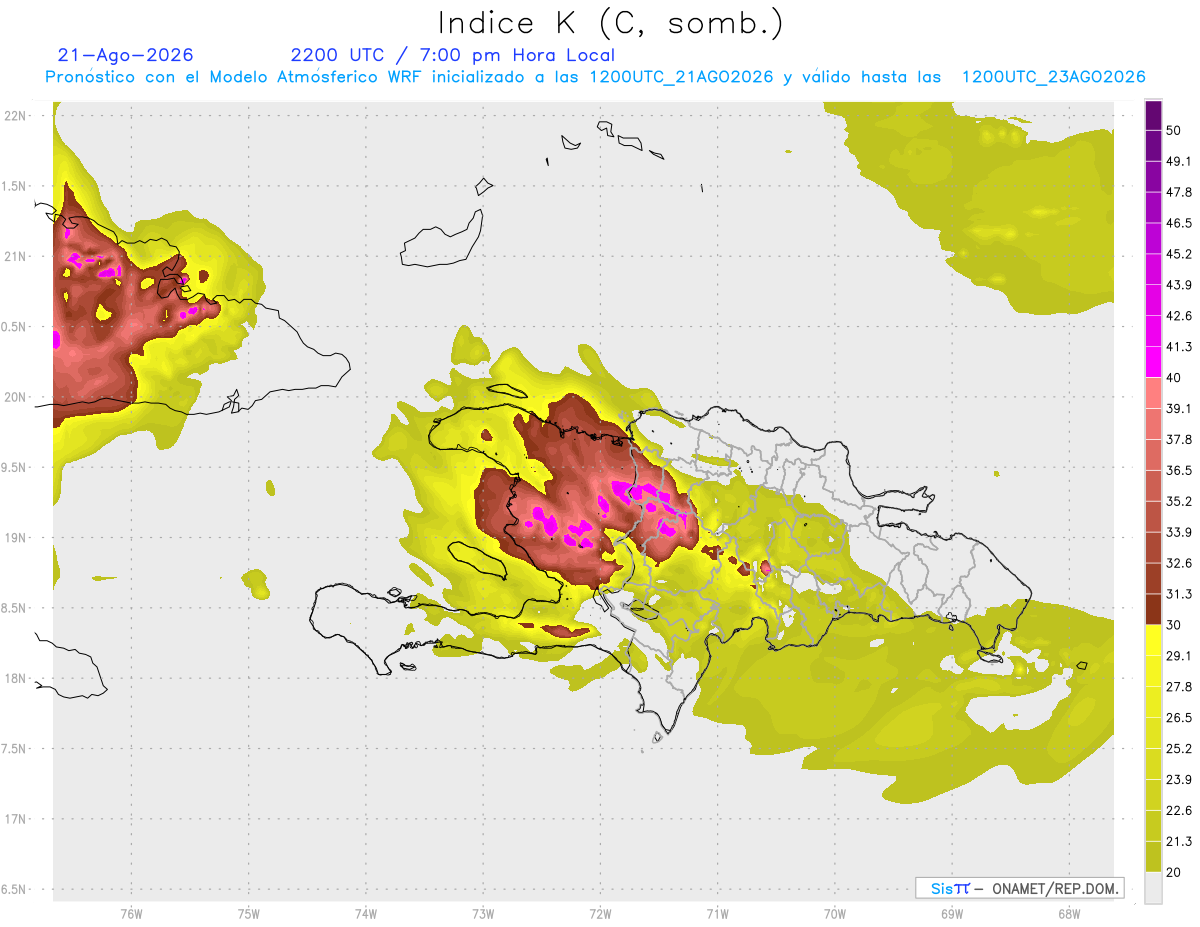
Task: Click the gray swatch below 20 on the color bar
Action: (1153, 887)
